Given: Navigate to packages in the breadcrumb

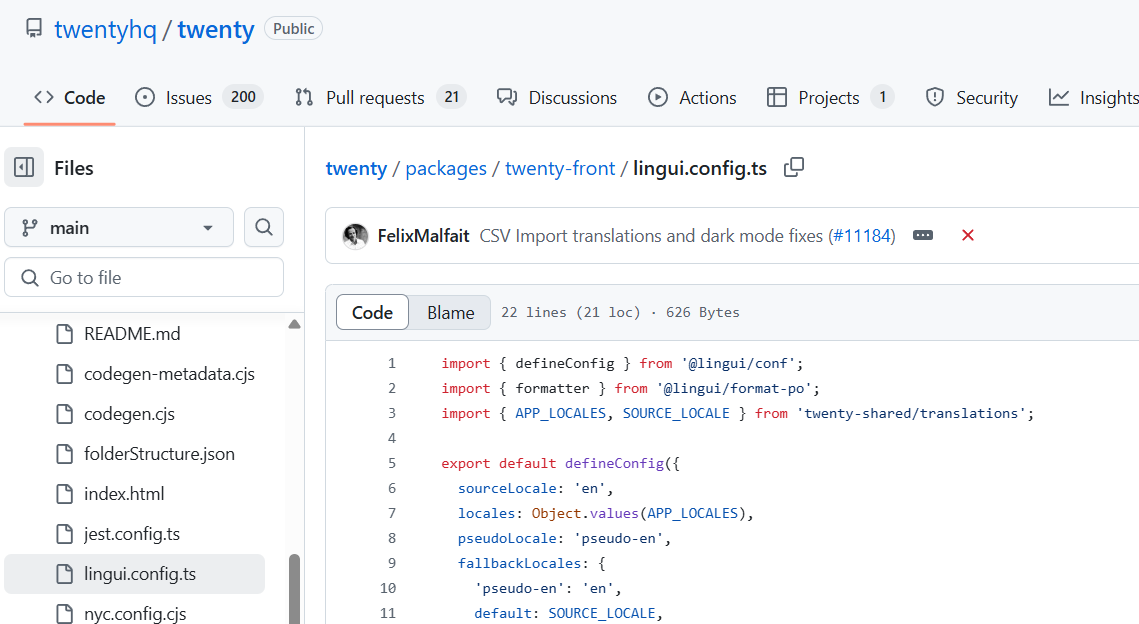Looking at the screenshot, I should click(x=446, y=168).
